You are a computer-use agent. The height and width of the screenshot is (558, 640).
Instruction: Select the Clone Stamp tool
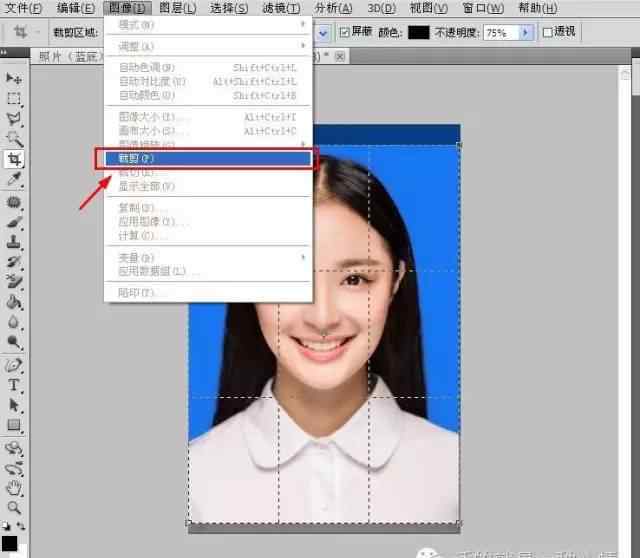pyautogui.click(x=14, y=242)
